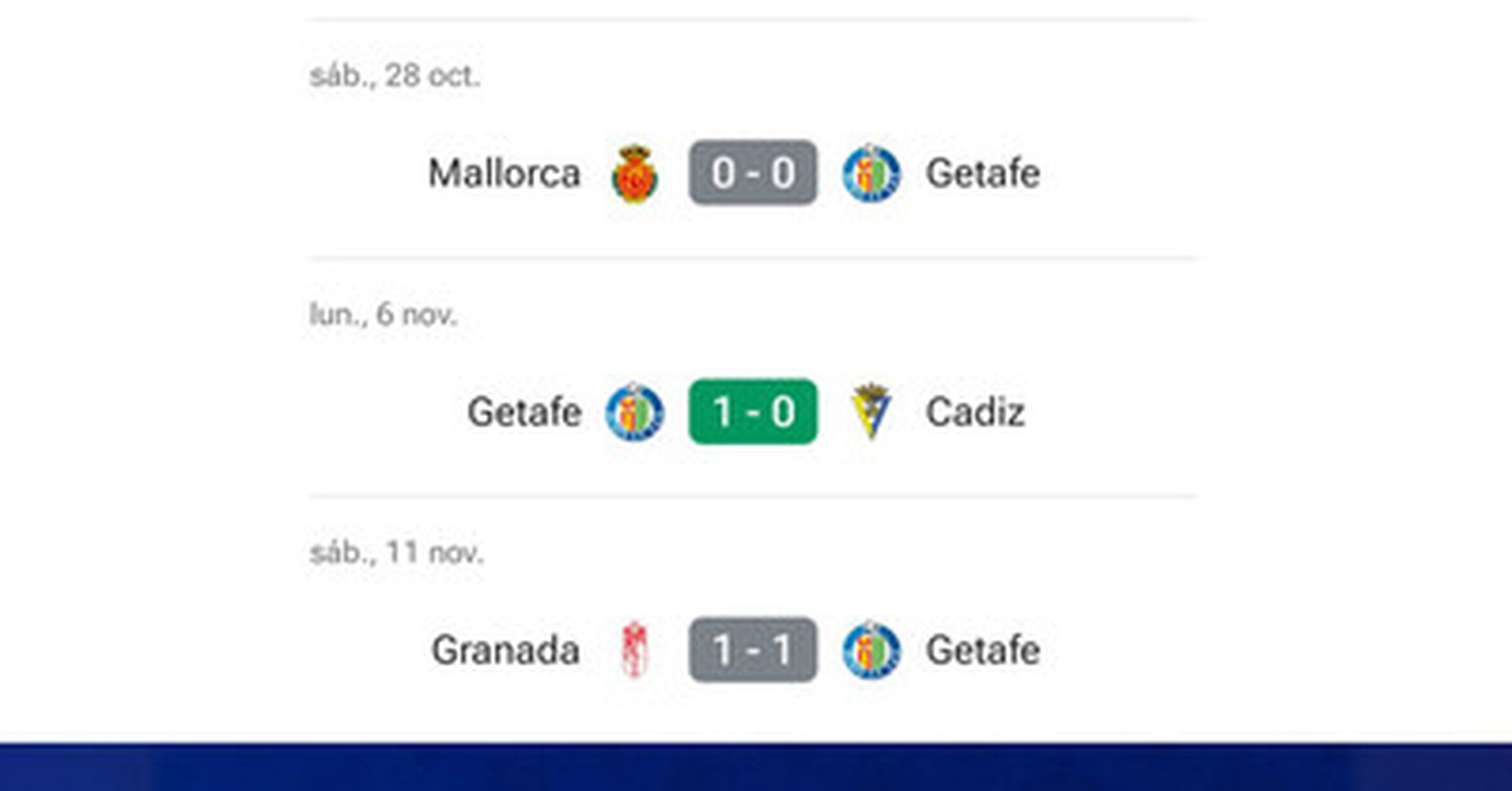This screenshot has height=791, width=1512.
Task: Click Getafe crest in the Granada match row
Action: tap(872, 650)
